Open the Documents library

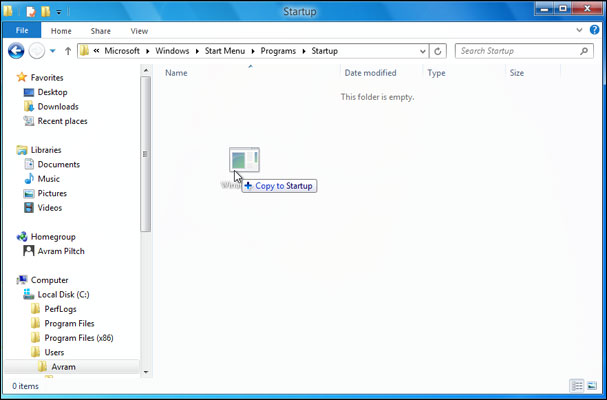click(x=58, y=165)
